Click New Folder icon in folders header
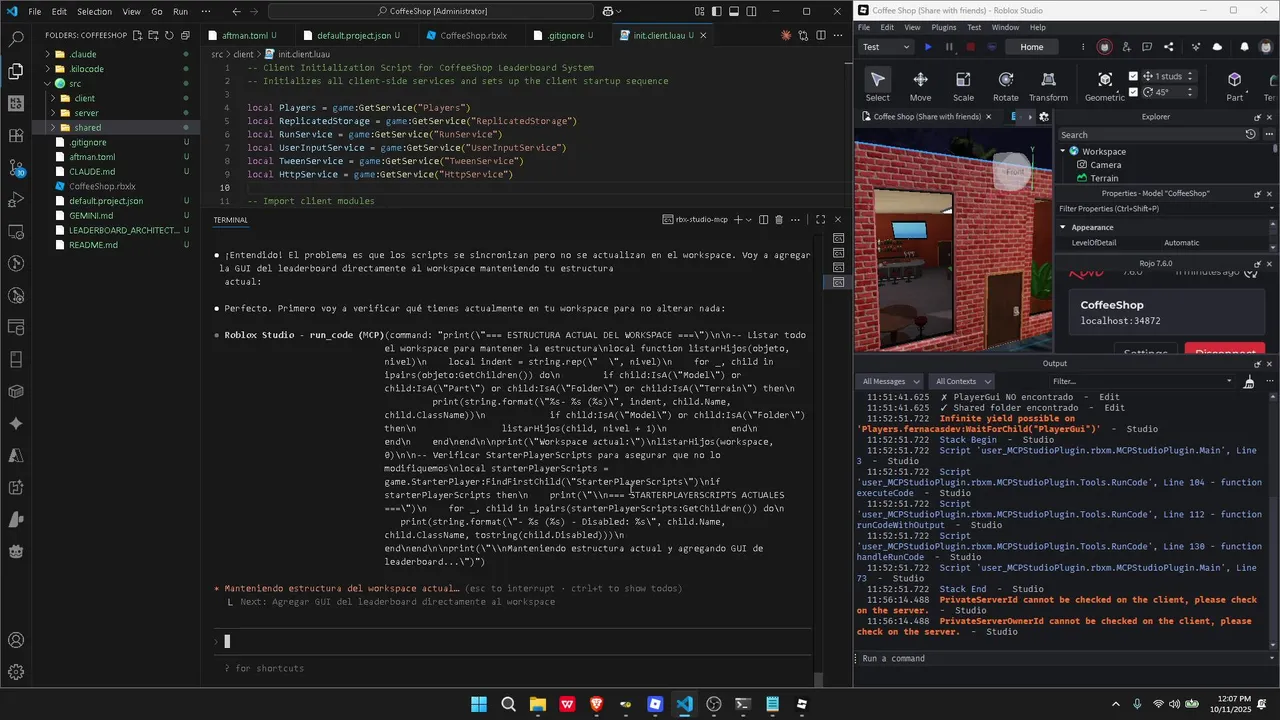This screenshot has width=1280, height=720. click(153, 35)
